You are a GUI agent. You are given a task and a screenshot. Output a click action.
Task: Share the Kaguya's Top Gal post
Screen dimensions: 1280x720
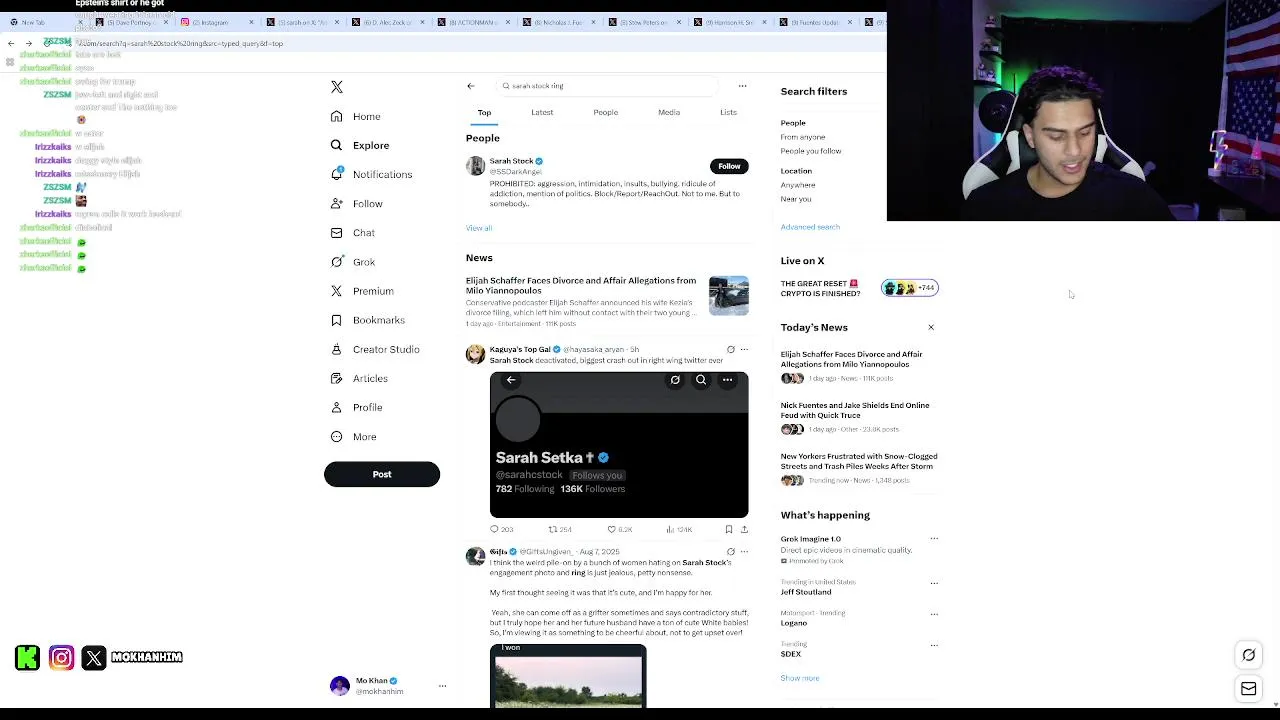[744, 529]
